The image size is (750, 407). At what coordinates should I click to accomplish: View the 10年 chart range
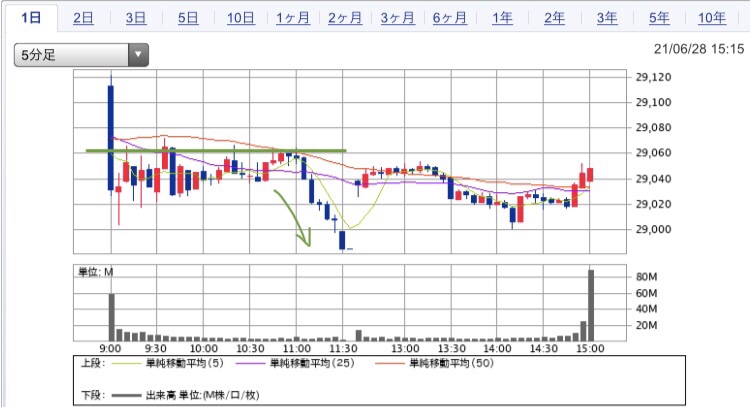(712, 18)
